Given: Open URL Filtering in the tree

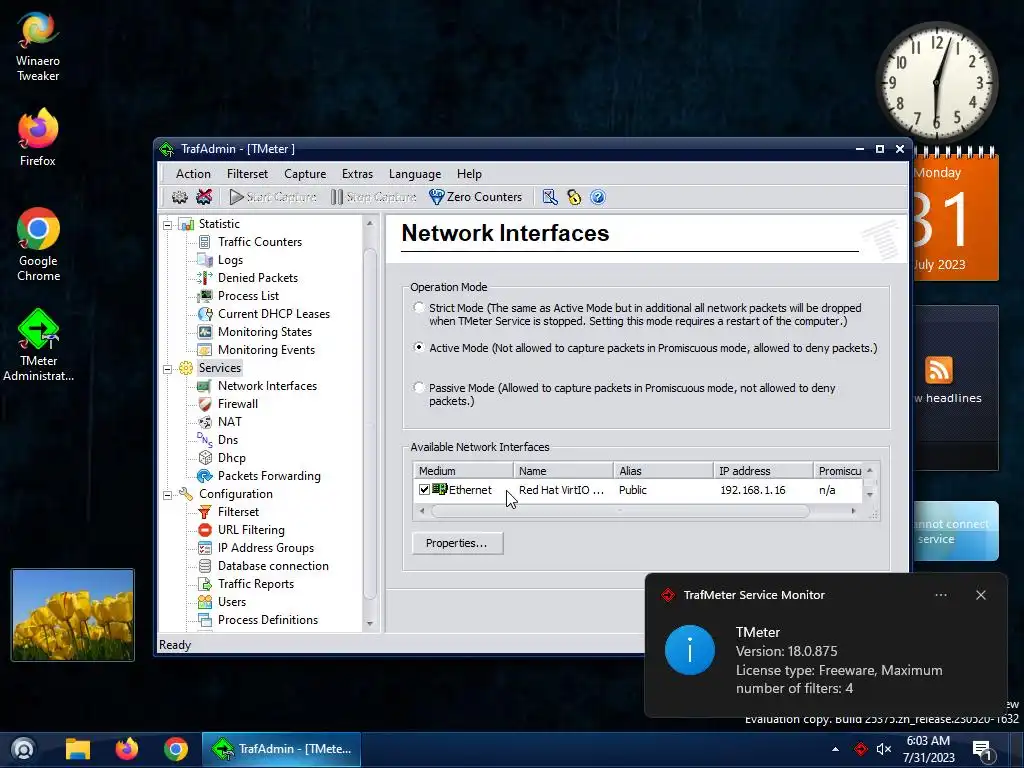Looking at the screenshot, I should point(251,530).
